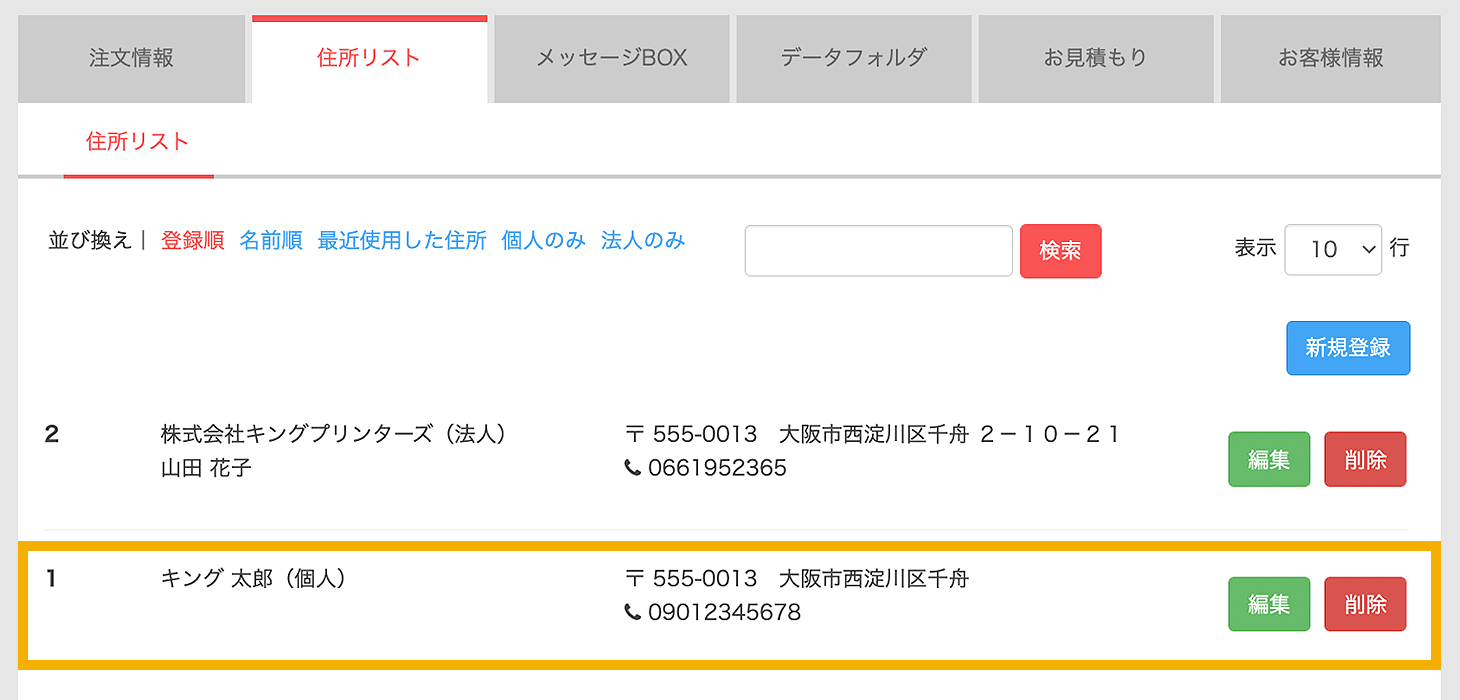This screenshot has height=700, width=1460.
Task: Open the rows-per-page dropdown showing 10
Action: tap(1333, 249)
